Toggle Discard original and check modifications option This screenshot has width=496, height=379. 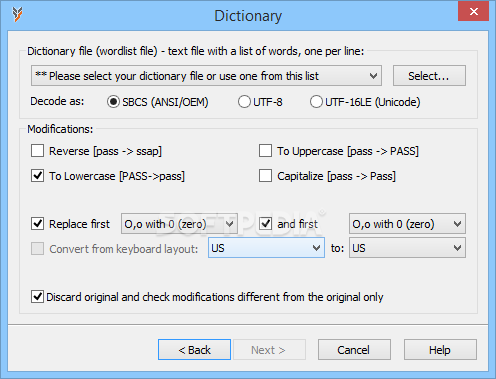point(37,296)
